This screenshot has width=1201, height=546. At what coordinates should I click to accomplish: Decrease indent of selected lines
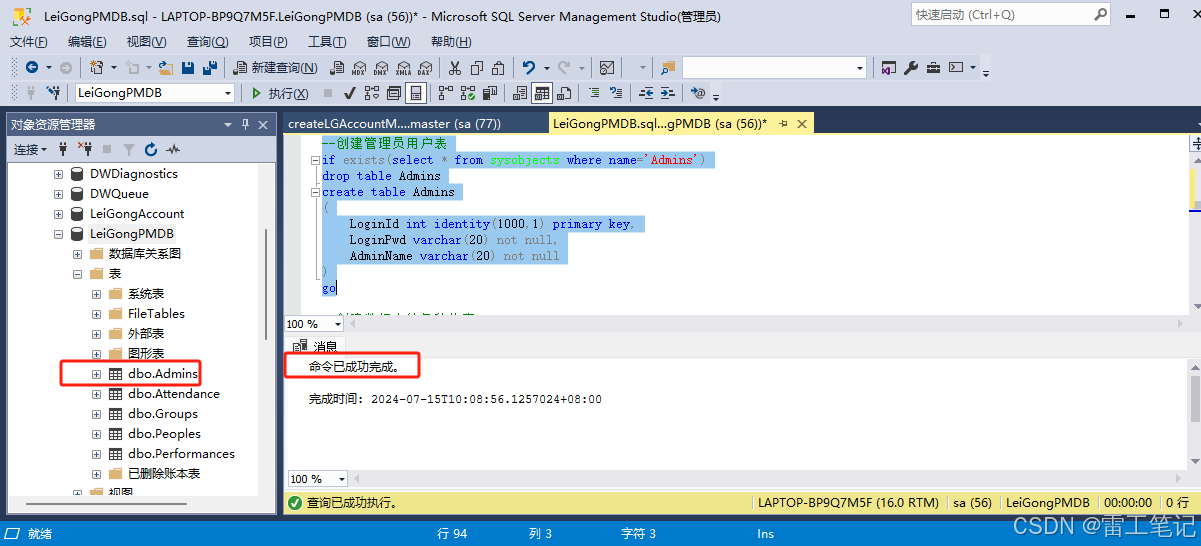(646, 93)
